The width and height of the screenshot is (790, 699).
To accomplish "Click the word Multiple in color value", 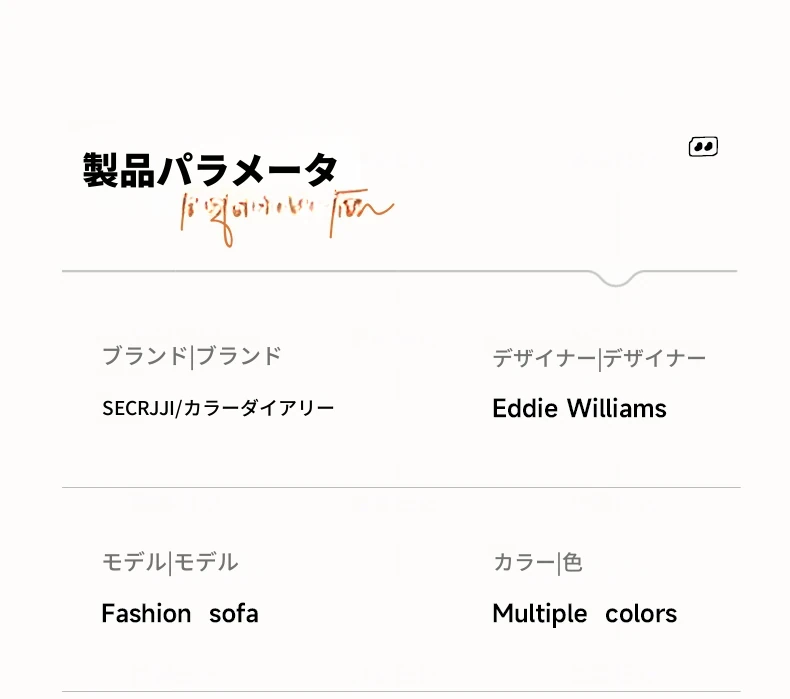I will [x=540, y=614].
